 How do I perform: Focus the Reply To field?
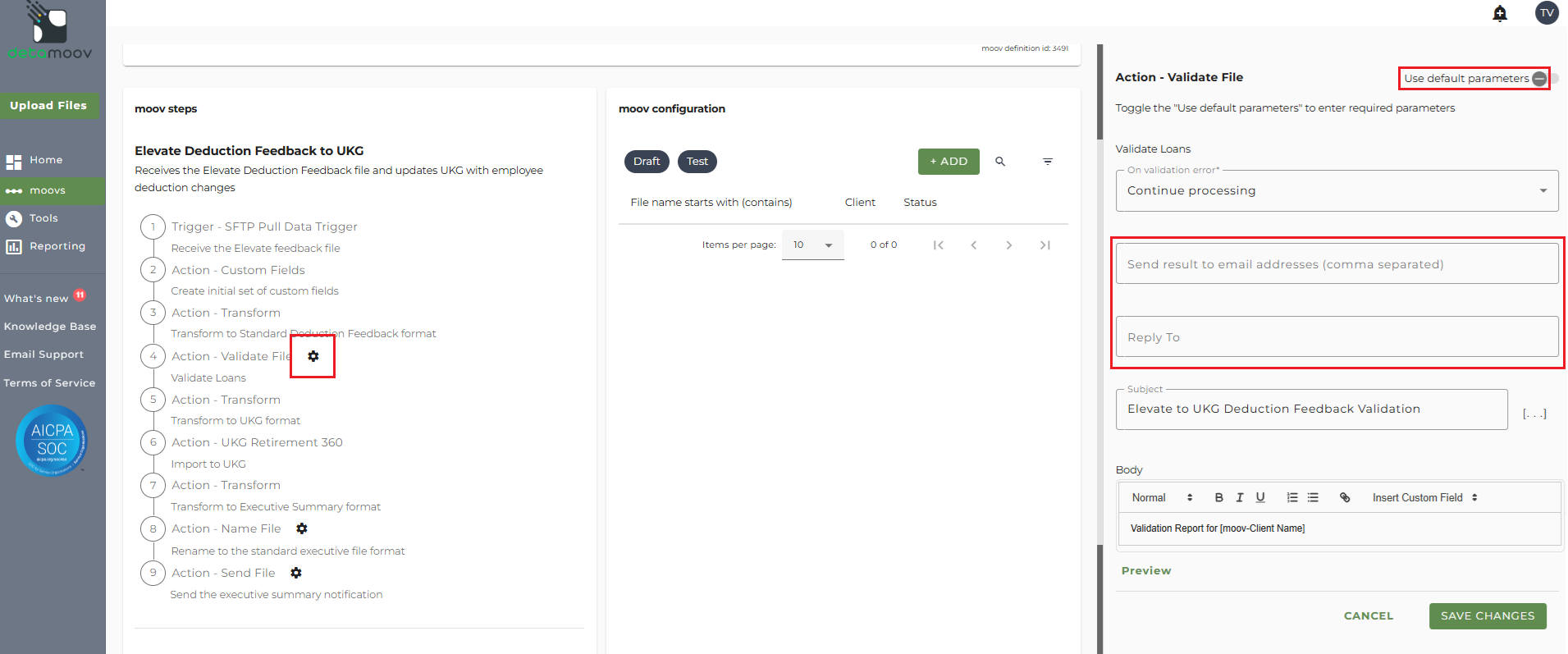[1337, 336]
